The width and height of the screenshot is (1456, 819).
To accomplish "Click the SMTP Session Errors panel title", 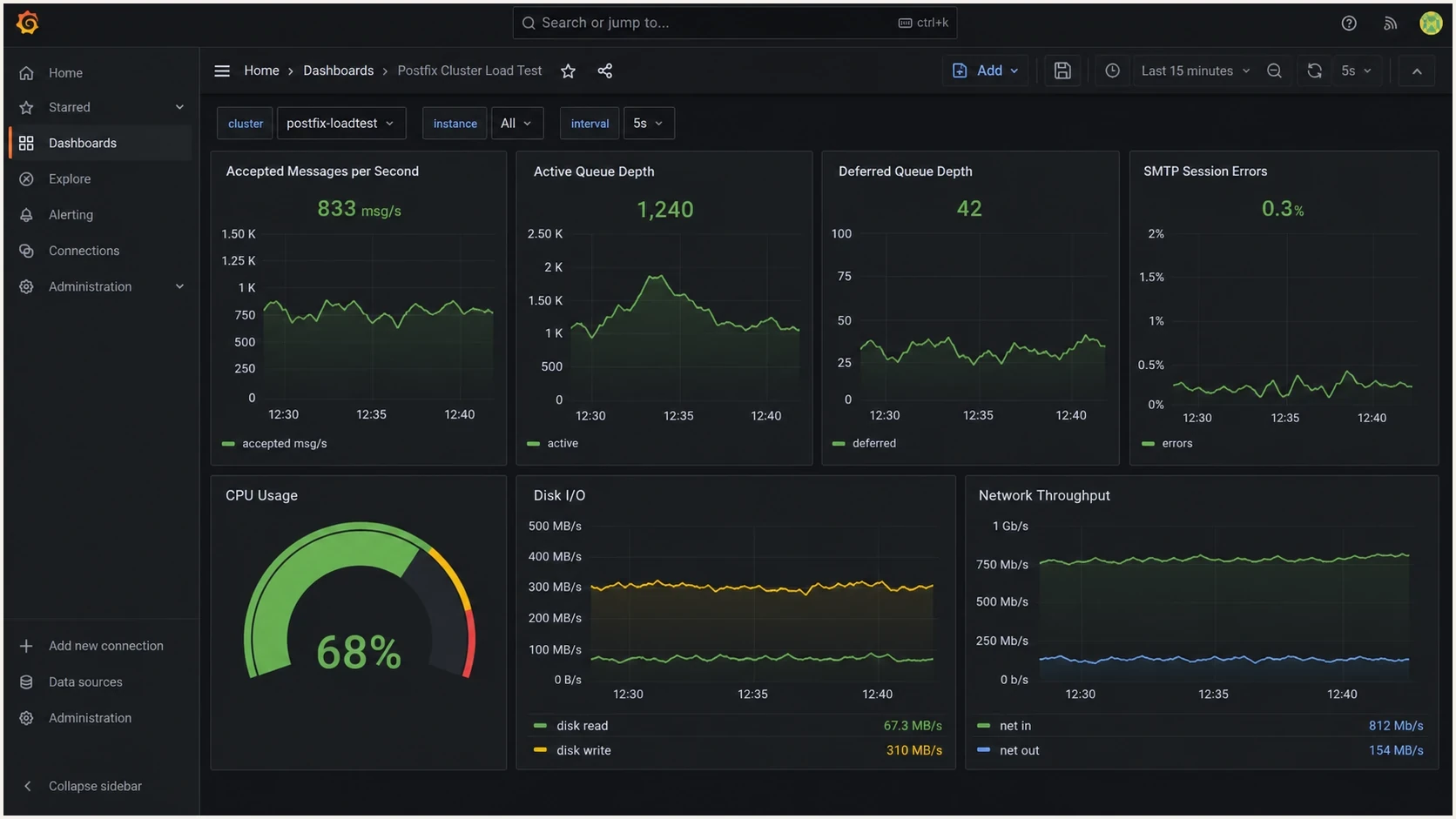I will [1205, 171].
